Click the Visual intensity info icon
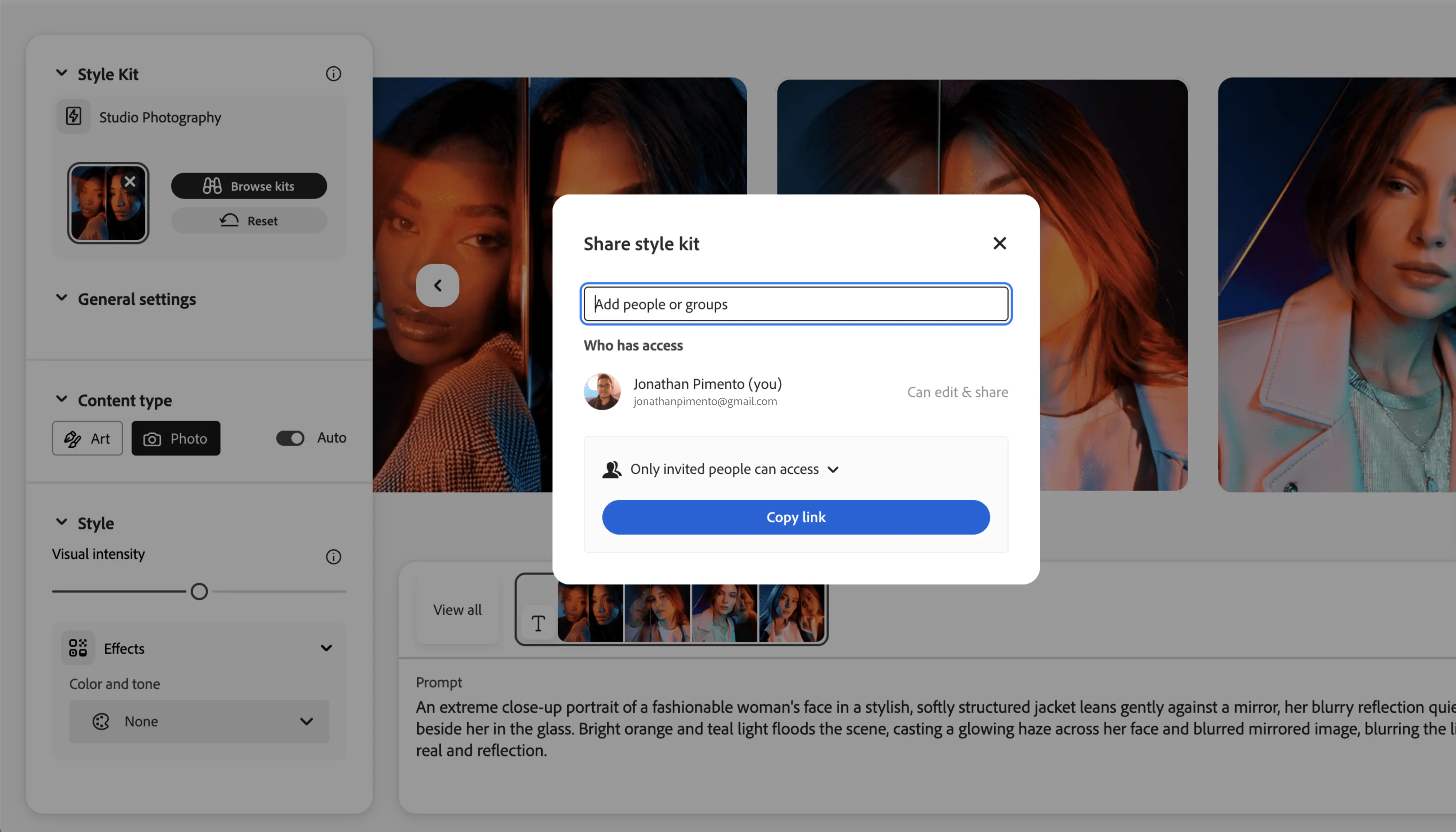Screen dimensions: 1456x832 click(x=333, y=557)
